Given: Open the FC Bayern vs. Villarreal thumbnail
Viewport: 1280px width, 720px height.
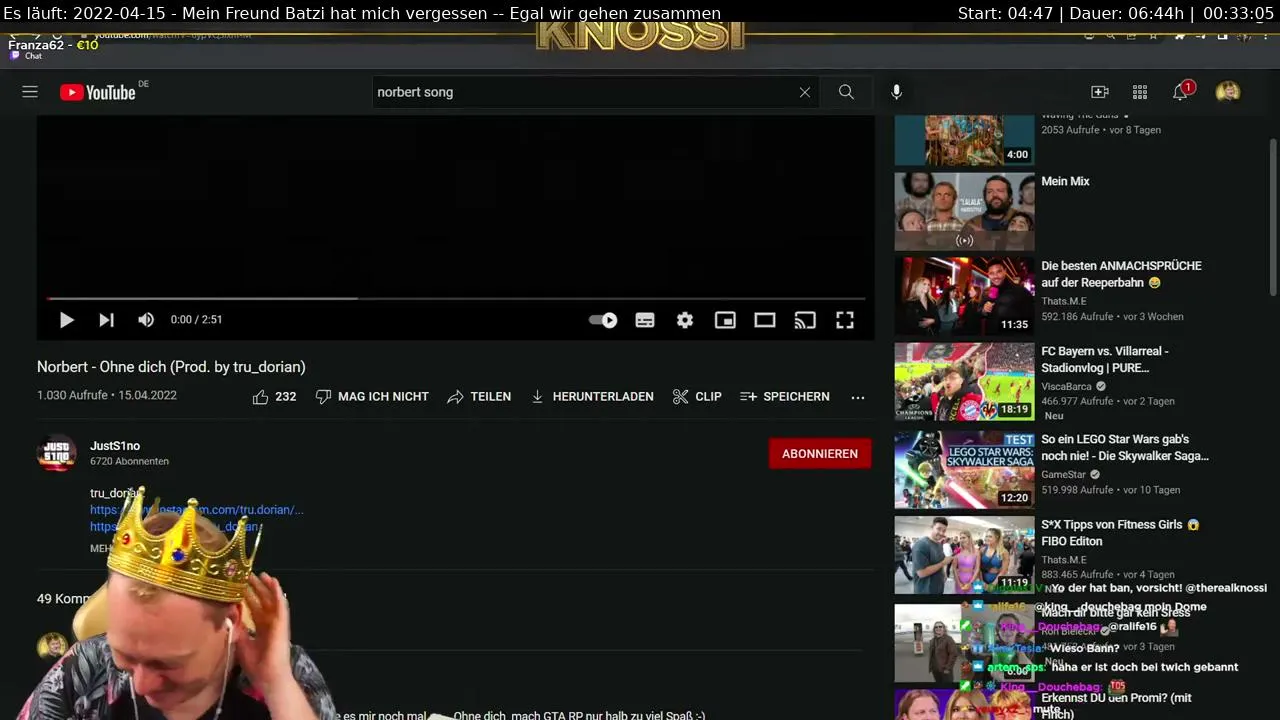Looking at the screenshot, I should 965,382.
